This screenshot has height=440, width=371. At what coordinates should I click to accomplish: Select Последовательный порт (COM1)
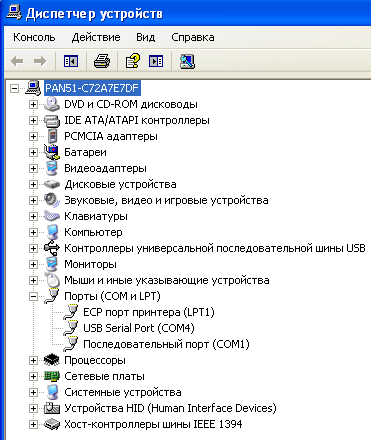coord(166,344)
